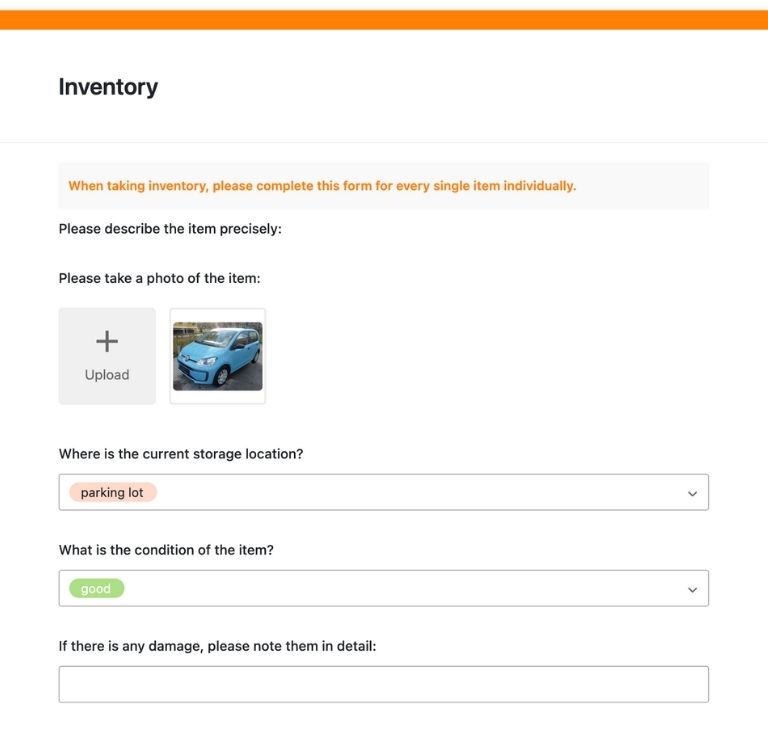Screen dimensions: 768x749
Task: Focus the damage details input field
Action: 383,684
